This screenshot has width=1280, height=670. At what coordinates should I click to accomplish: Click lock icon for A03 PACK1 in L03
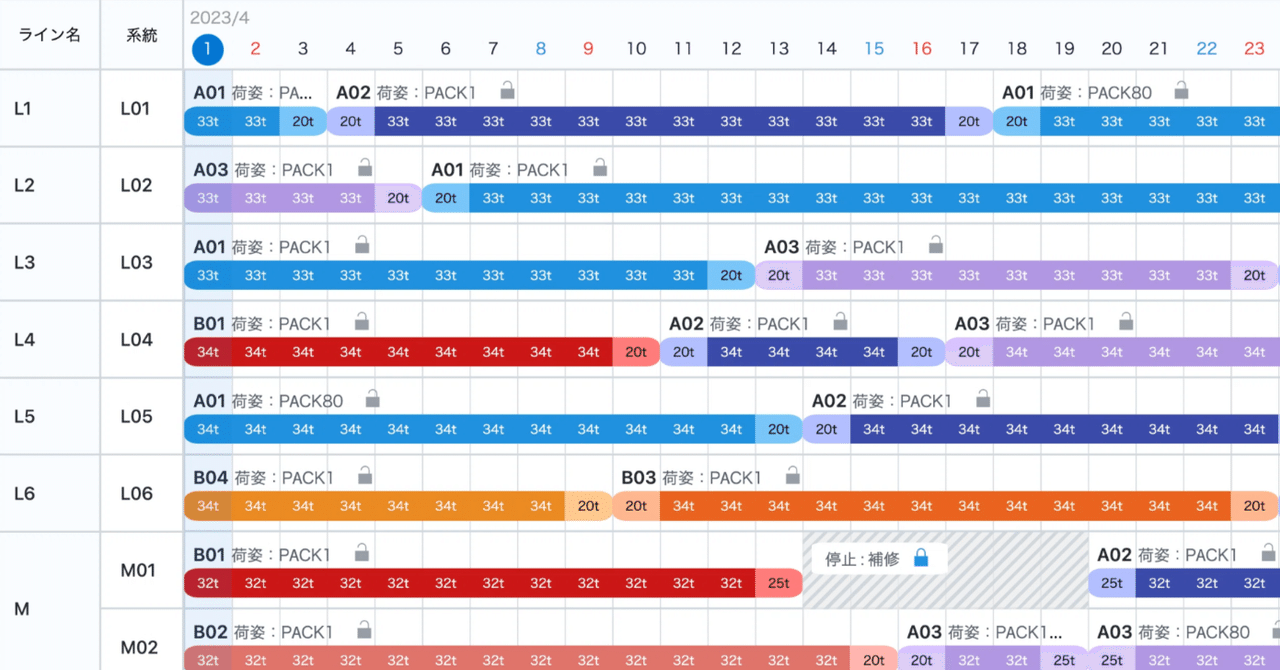point(935,245)
